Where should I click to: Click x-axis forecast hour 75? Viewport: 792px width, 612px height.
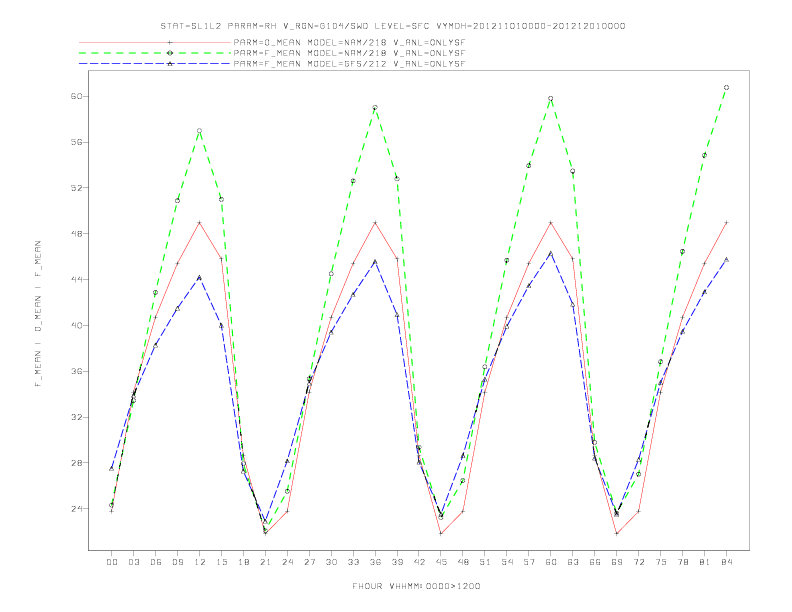(661, 562)
